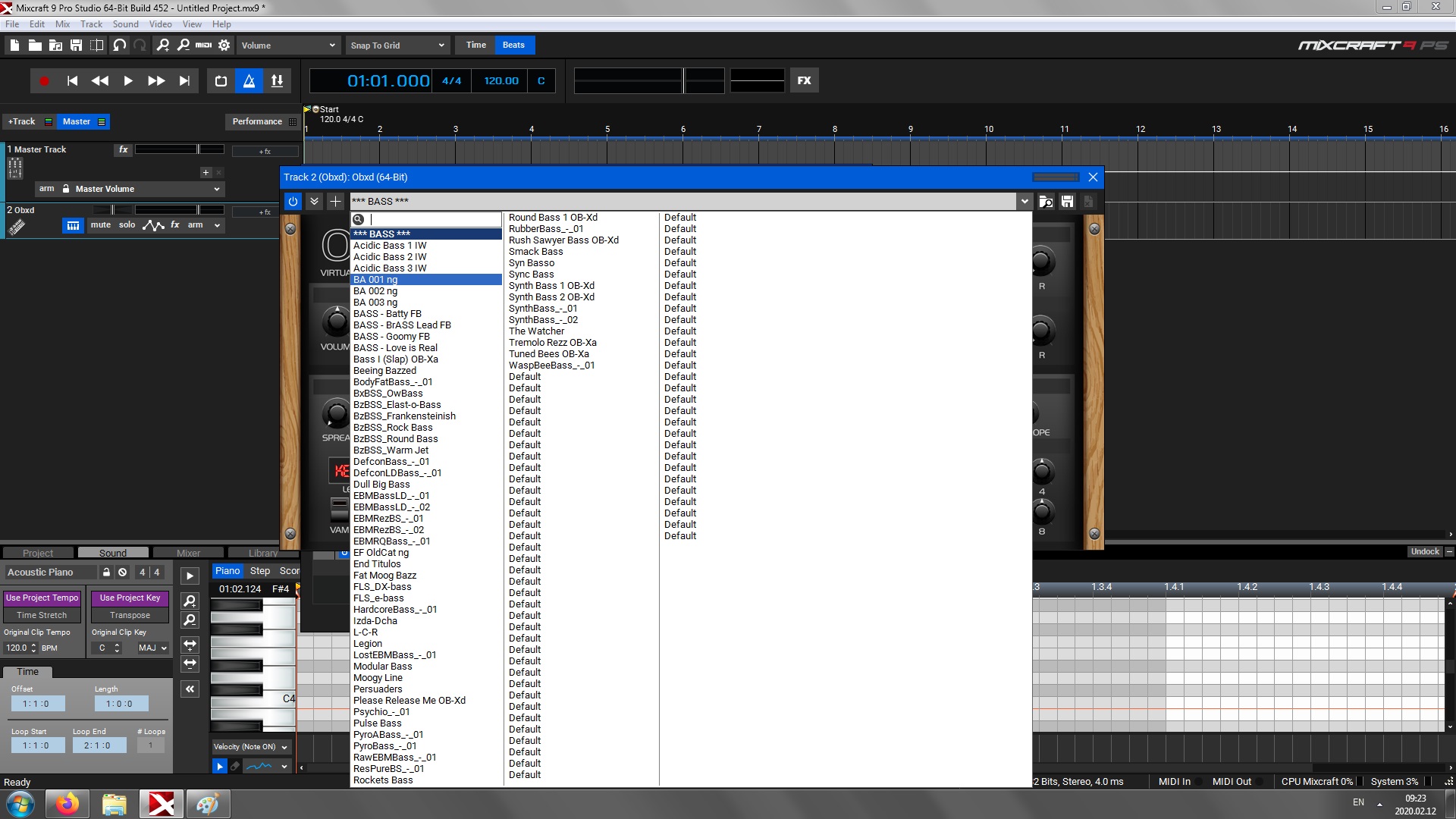The image size is (1456, 819).
Task: Load a preset with the Obxd folder icon
Action: (x=1046, y=201)
